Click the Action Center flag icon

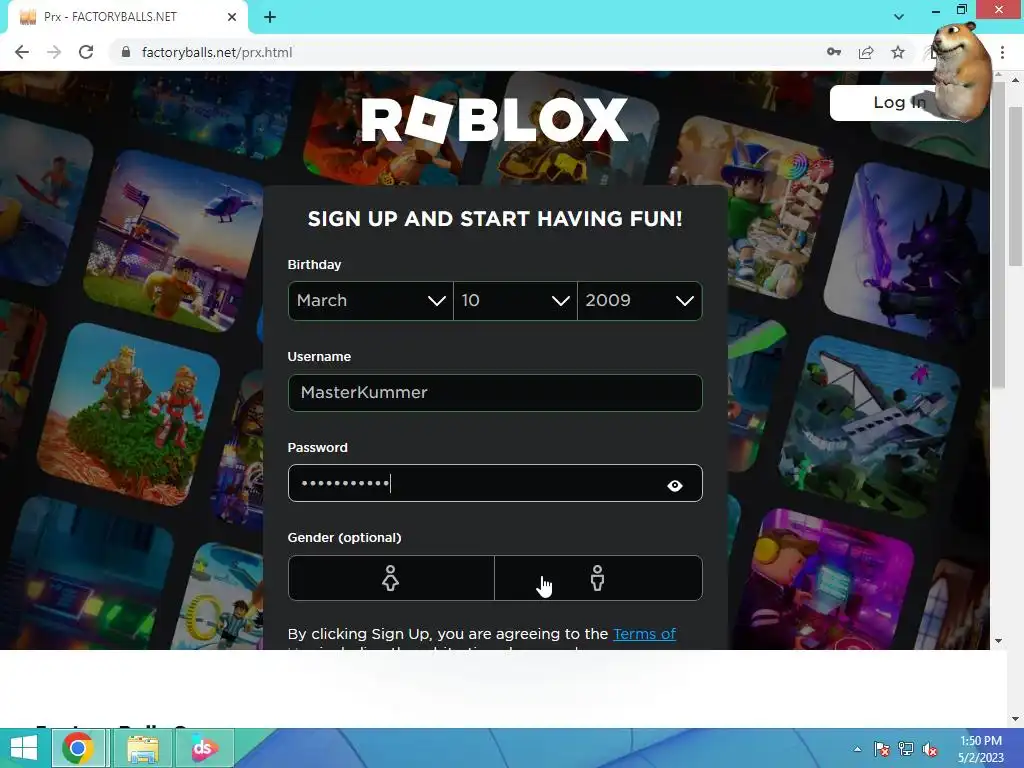tap(882, 749)
